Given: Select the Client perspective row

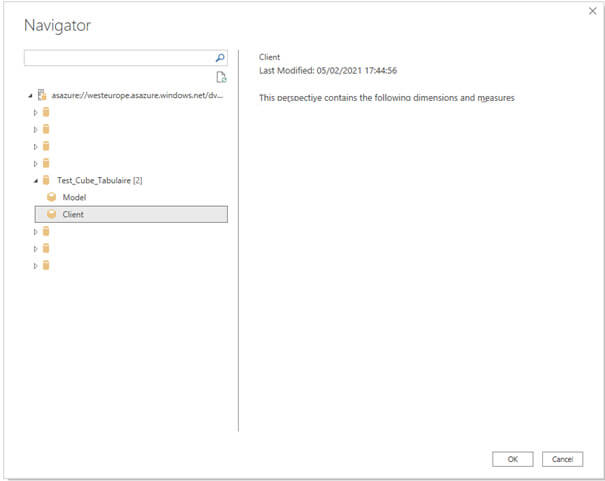Looking at the screenshot, I should tap(131, 214).
